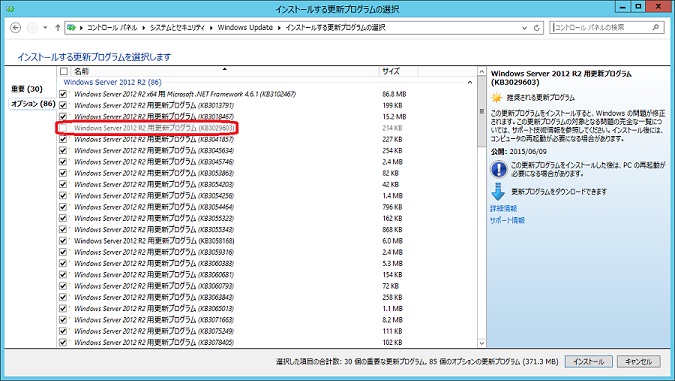The width and height of the screenshot is (675, 381).
Task: Click the search magnifier icon
Action: [656, 28]
